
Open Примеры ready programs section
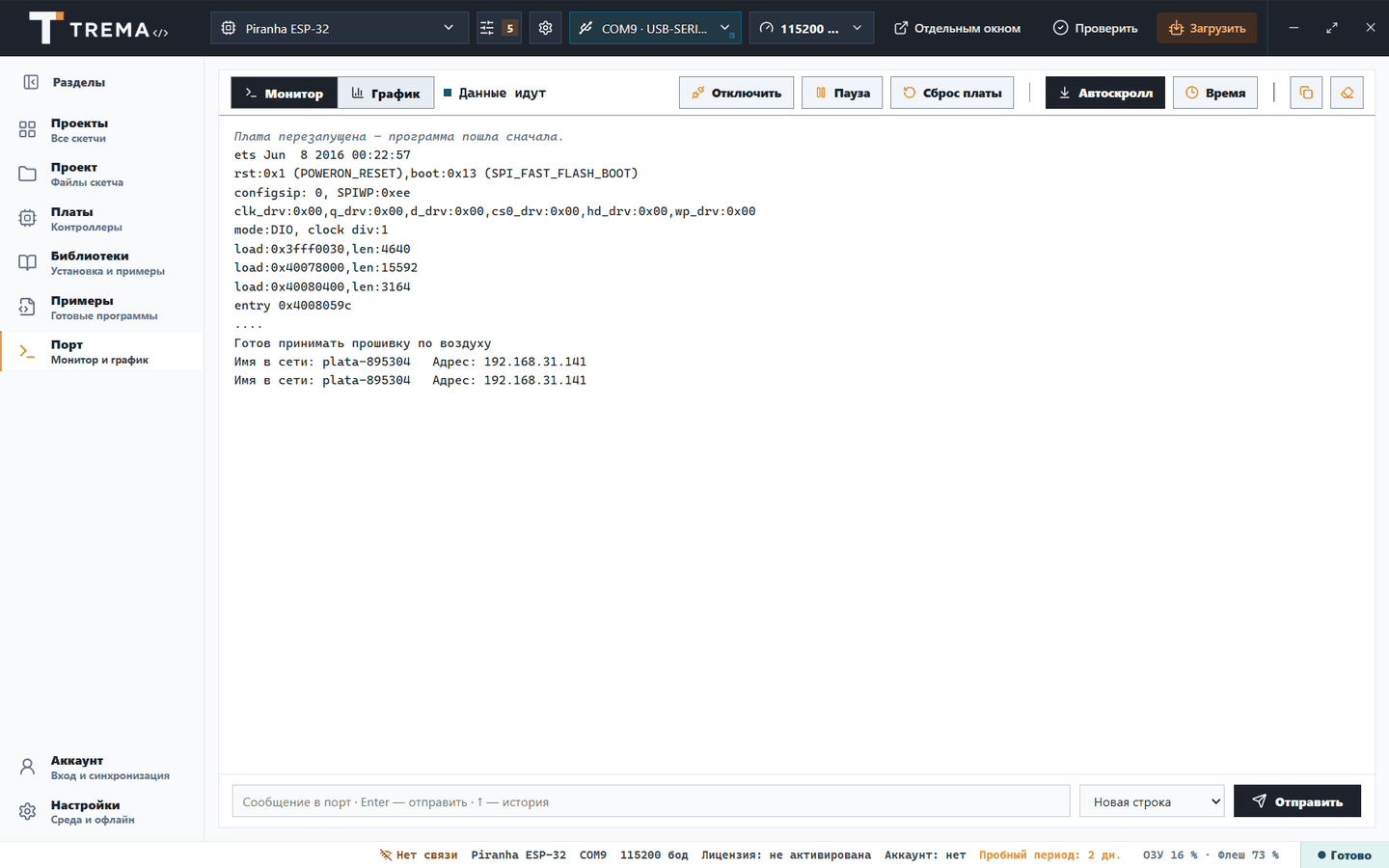(x=102, y=307)
